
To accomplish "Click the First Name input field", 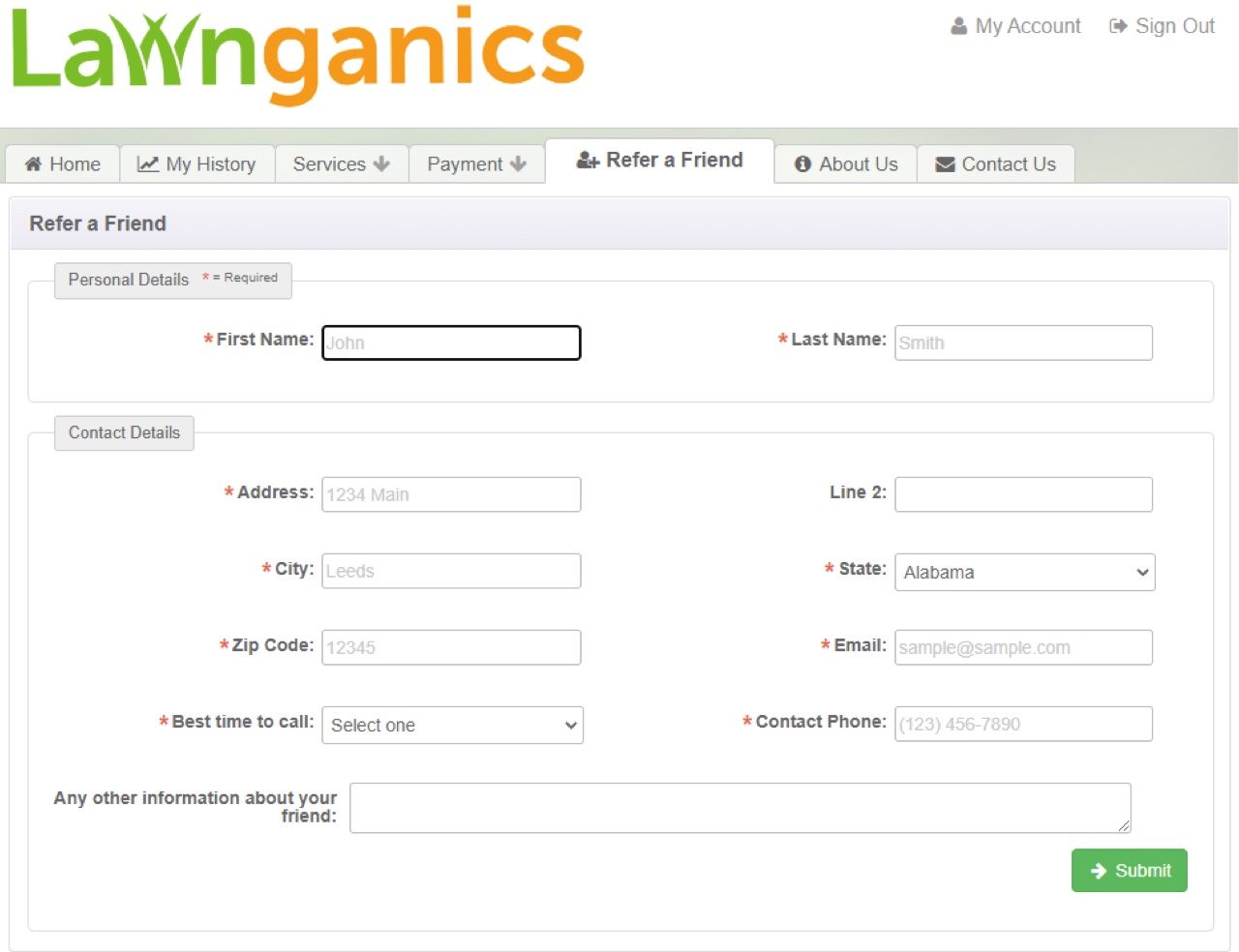I will coord(450,342).
